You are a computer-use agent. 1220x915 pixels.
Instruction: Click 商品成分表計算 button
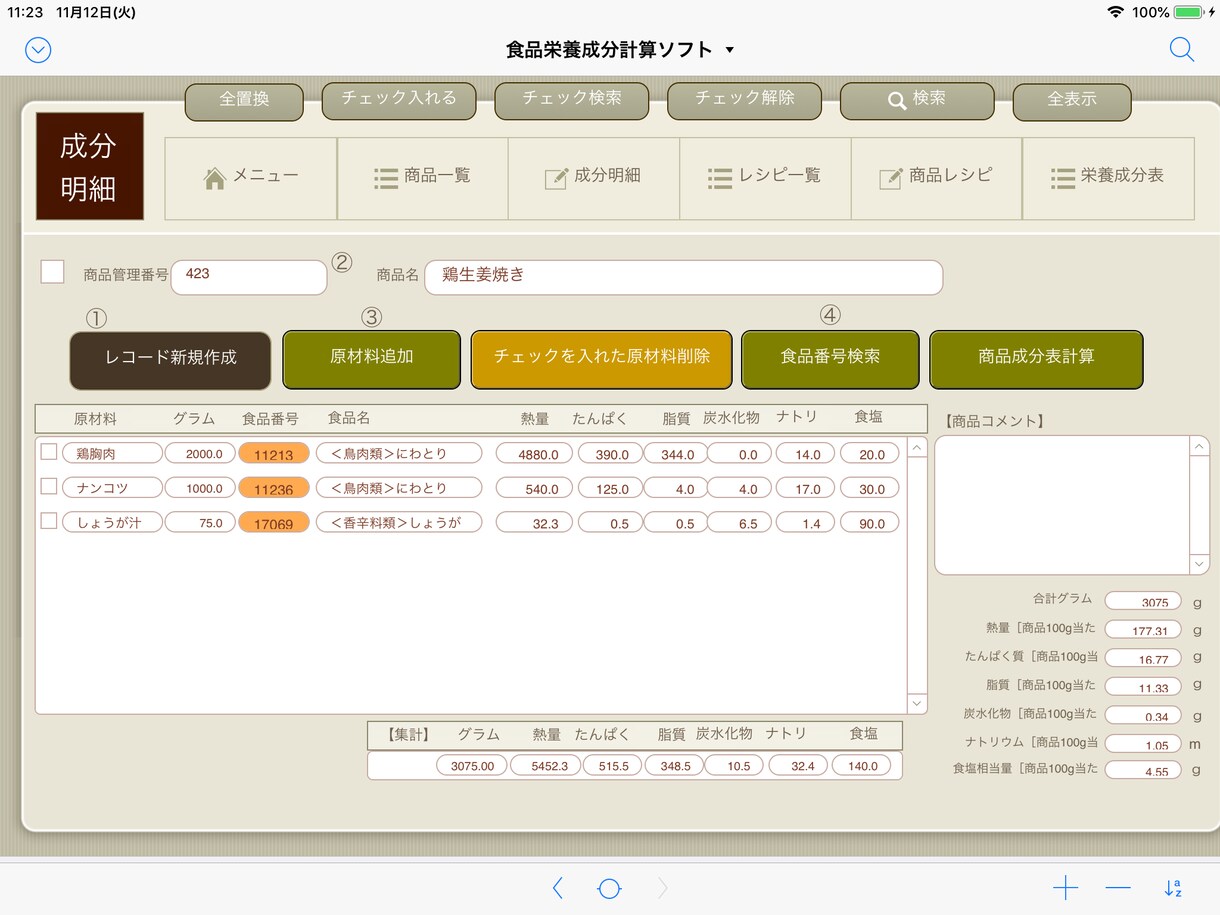pos(1036,359)
